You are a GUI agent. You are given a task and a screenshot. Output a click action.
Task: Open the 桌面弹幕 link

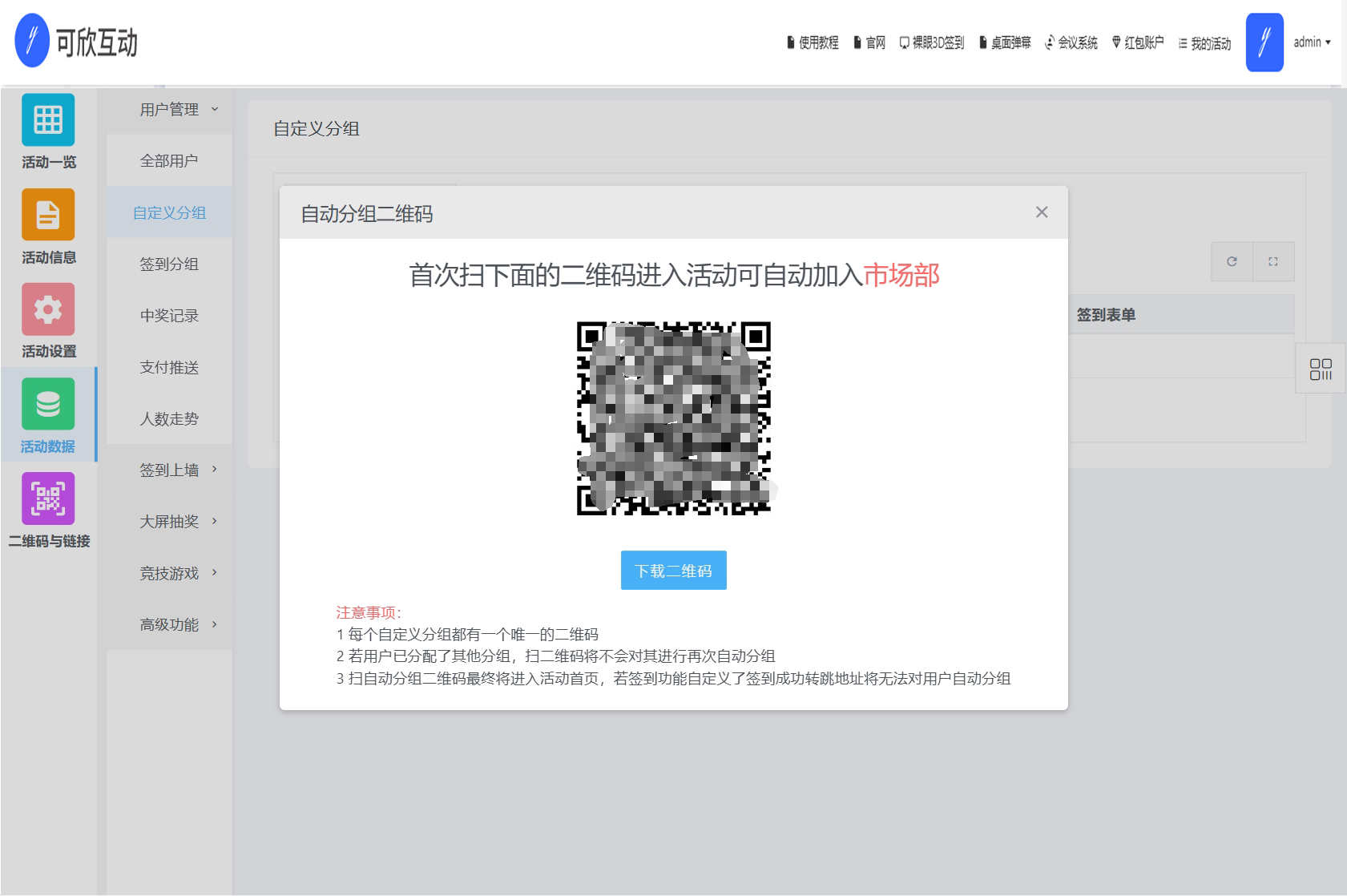(1005, 42)
